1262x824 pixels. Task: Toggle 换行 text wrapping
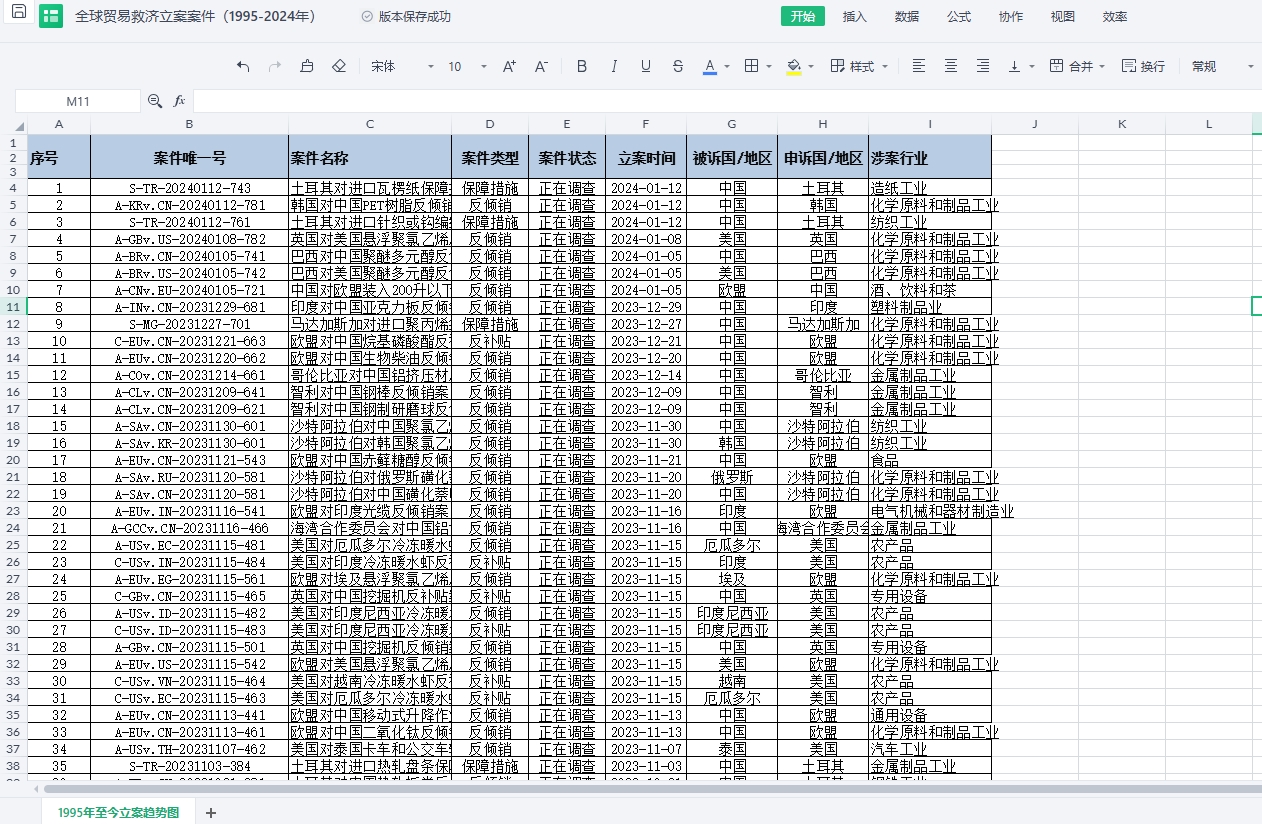[1143, 66]
